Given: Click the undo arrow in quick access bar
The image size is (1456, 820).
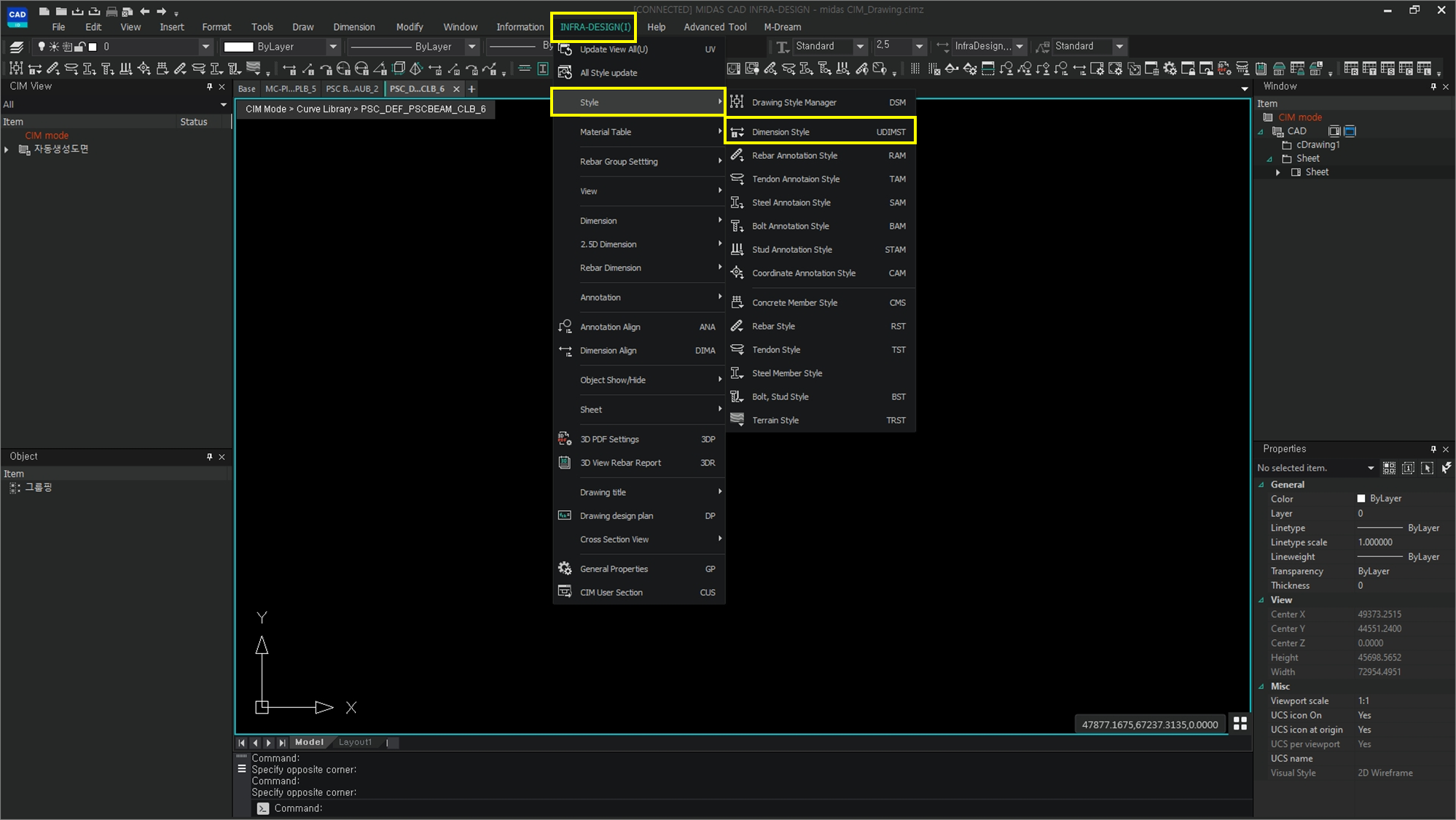Looking at the screenshot, I should 145,12.
